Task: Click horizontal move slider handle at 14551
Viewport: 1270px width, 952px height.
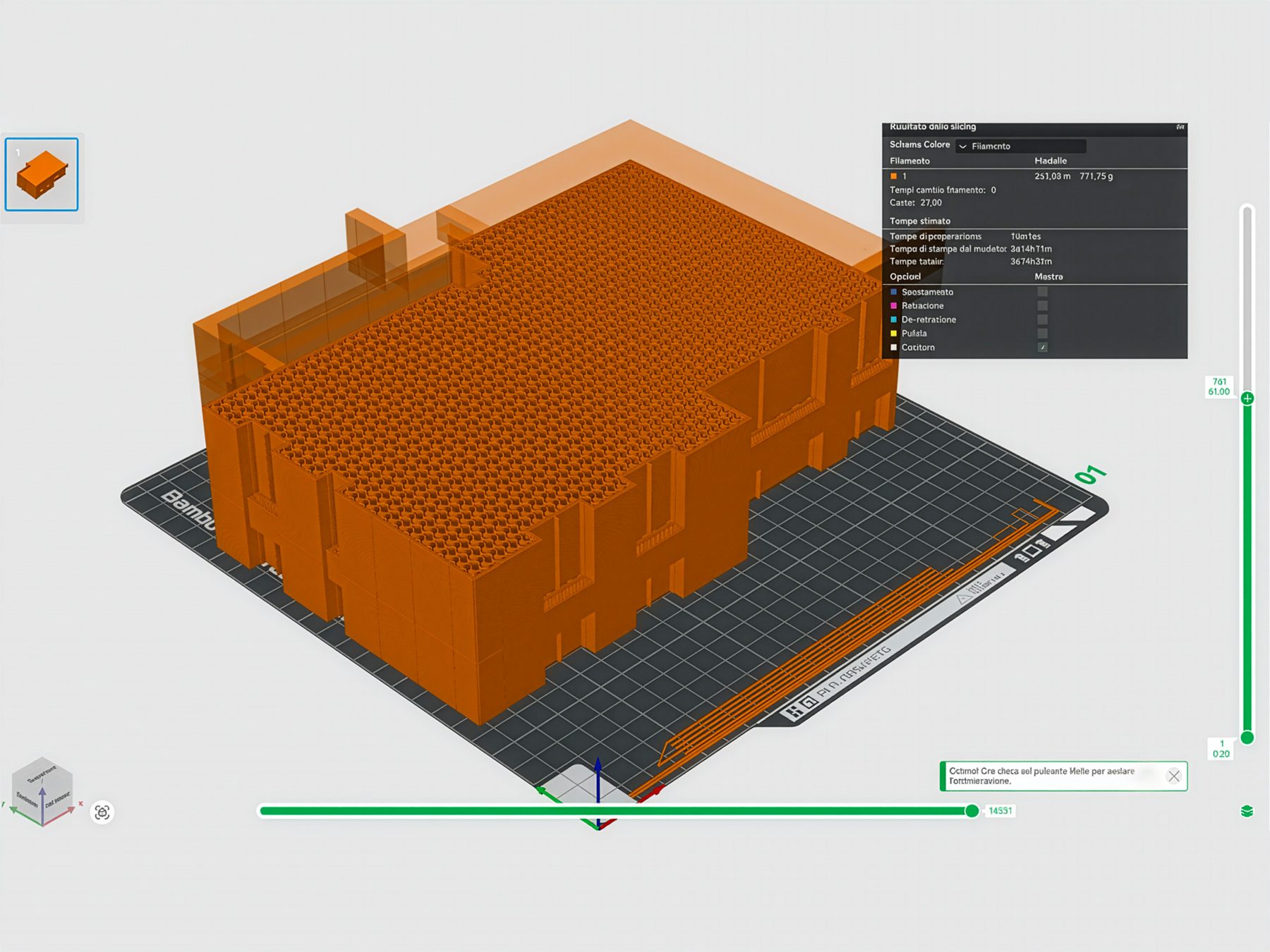Action: [x=972, y=811]
